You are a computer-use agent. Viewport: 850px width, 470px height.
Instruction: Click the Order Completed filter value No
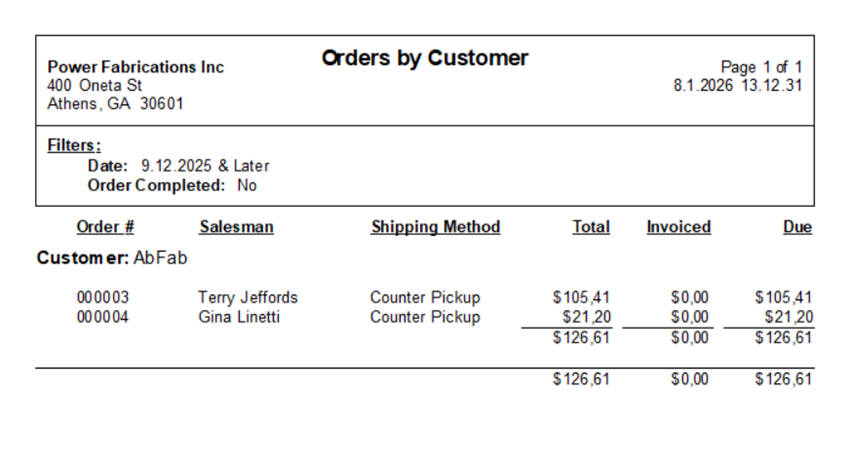[247, 185]
